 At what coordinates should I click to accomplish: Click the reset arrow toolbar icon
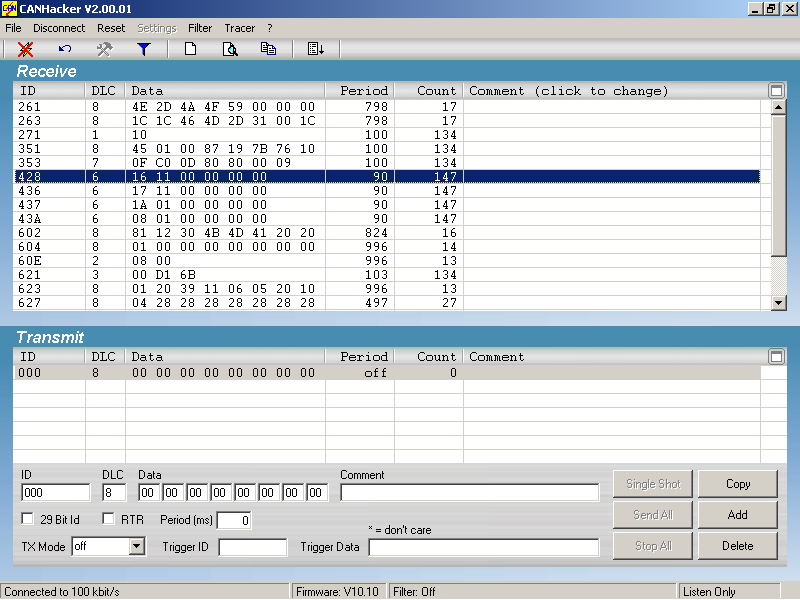65,49
